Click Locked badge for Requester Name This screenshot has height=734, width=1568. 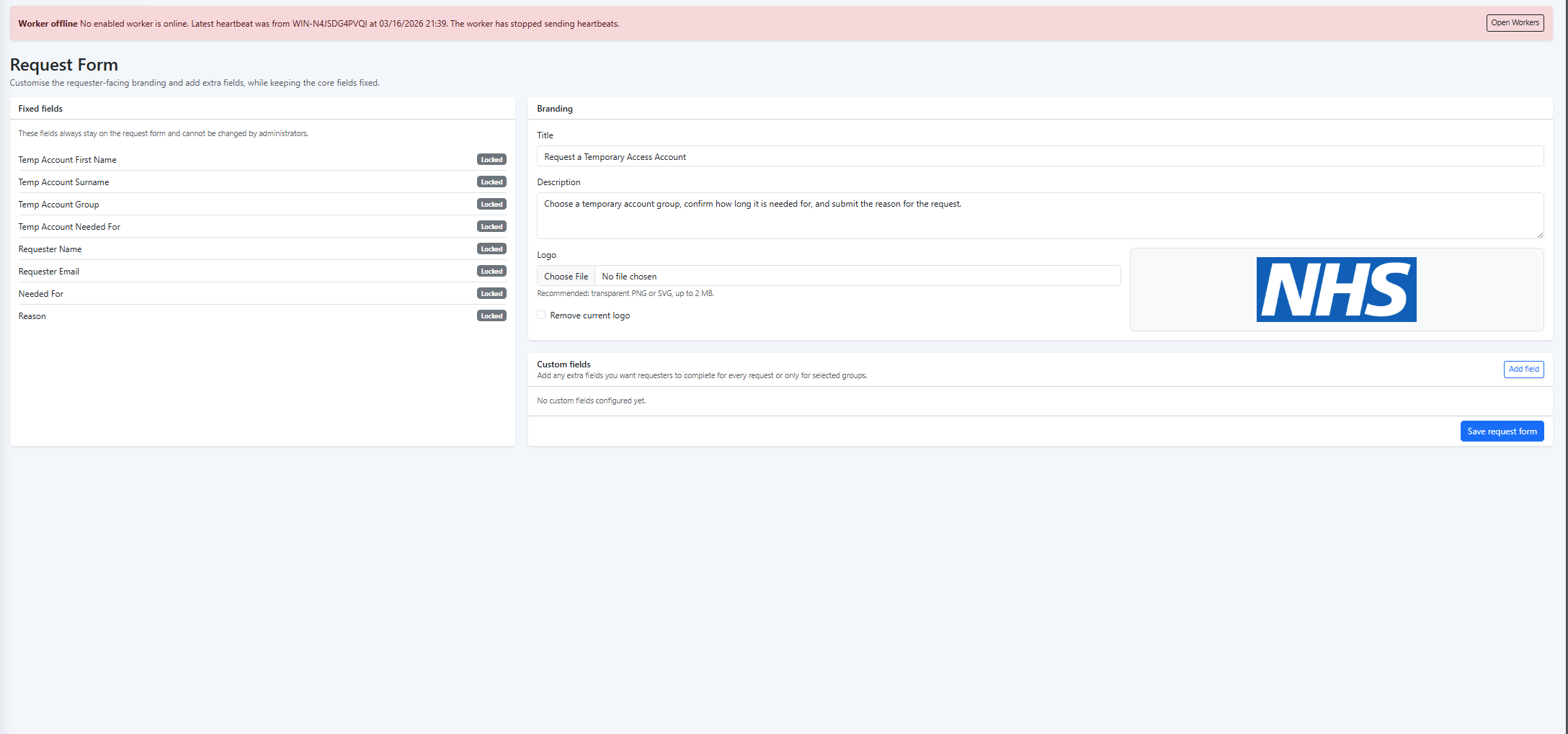click(491, 249)
